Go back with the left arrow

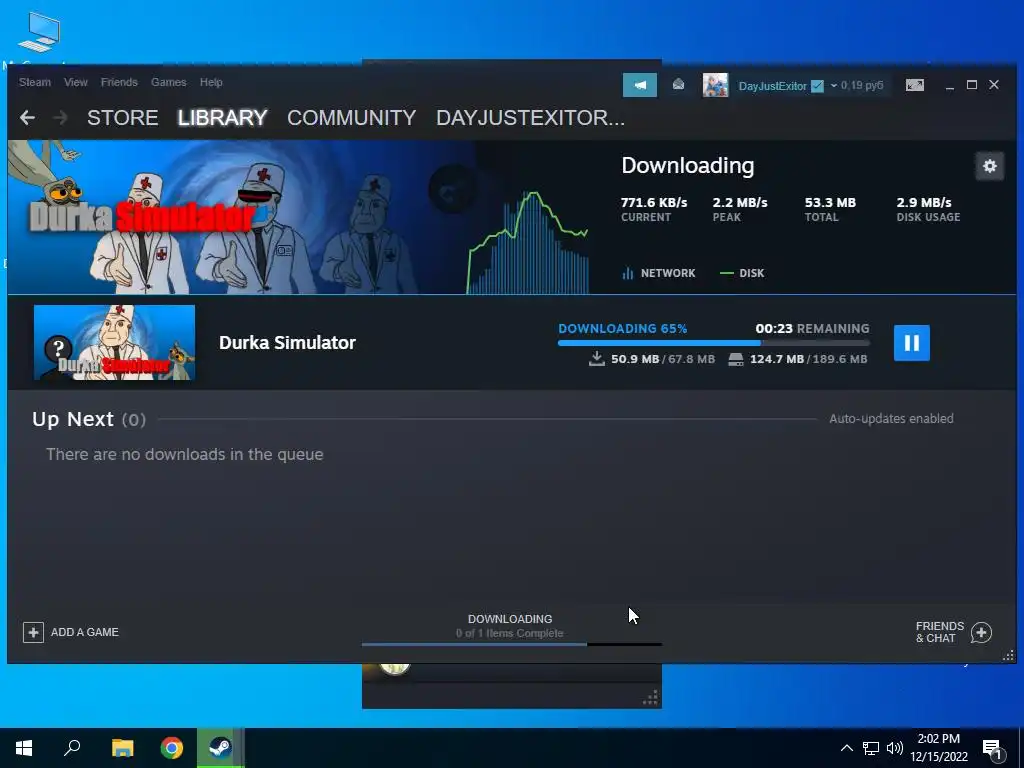pyautogui.click(x=27, y=118)
